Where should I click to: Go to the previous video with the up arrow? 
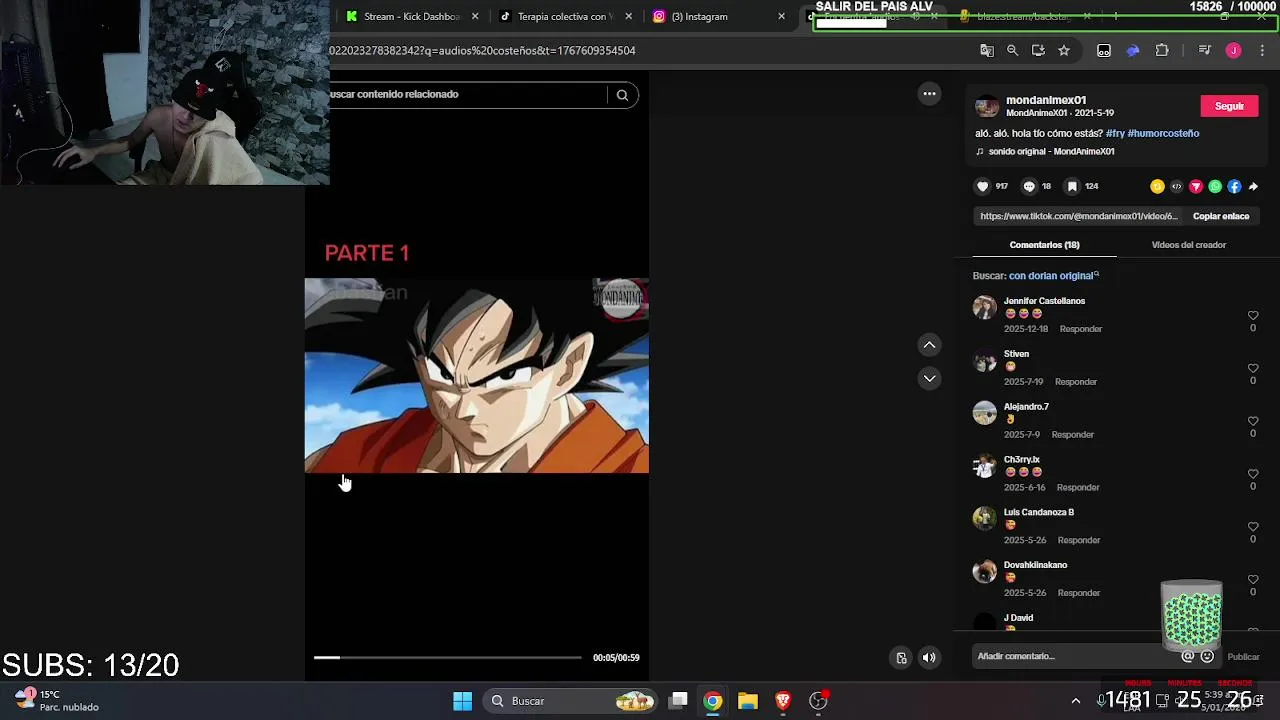pos(929,345)
